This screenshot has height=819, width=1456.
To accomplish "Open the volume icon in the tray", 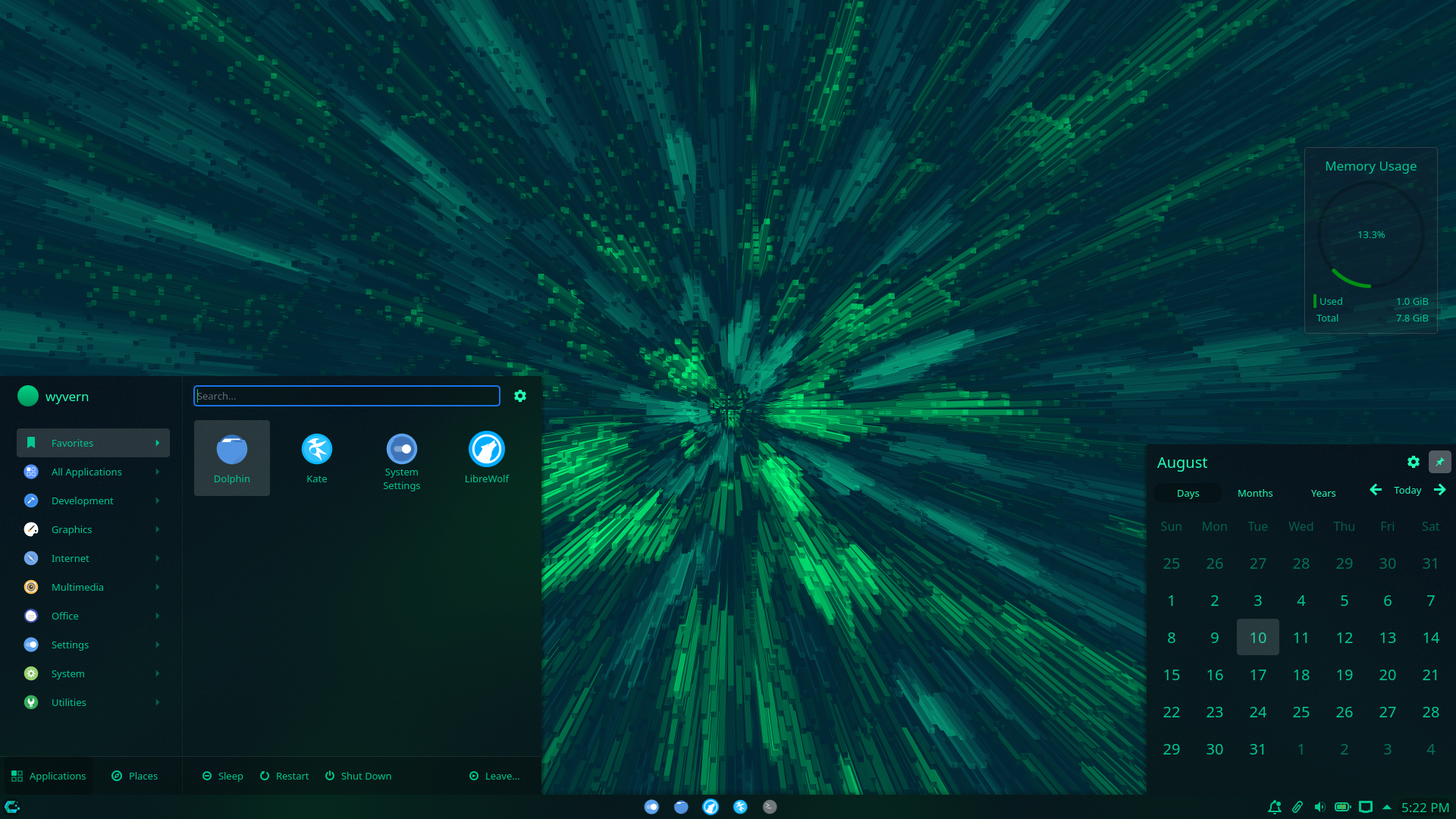I will coord(1320,807).
